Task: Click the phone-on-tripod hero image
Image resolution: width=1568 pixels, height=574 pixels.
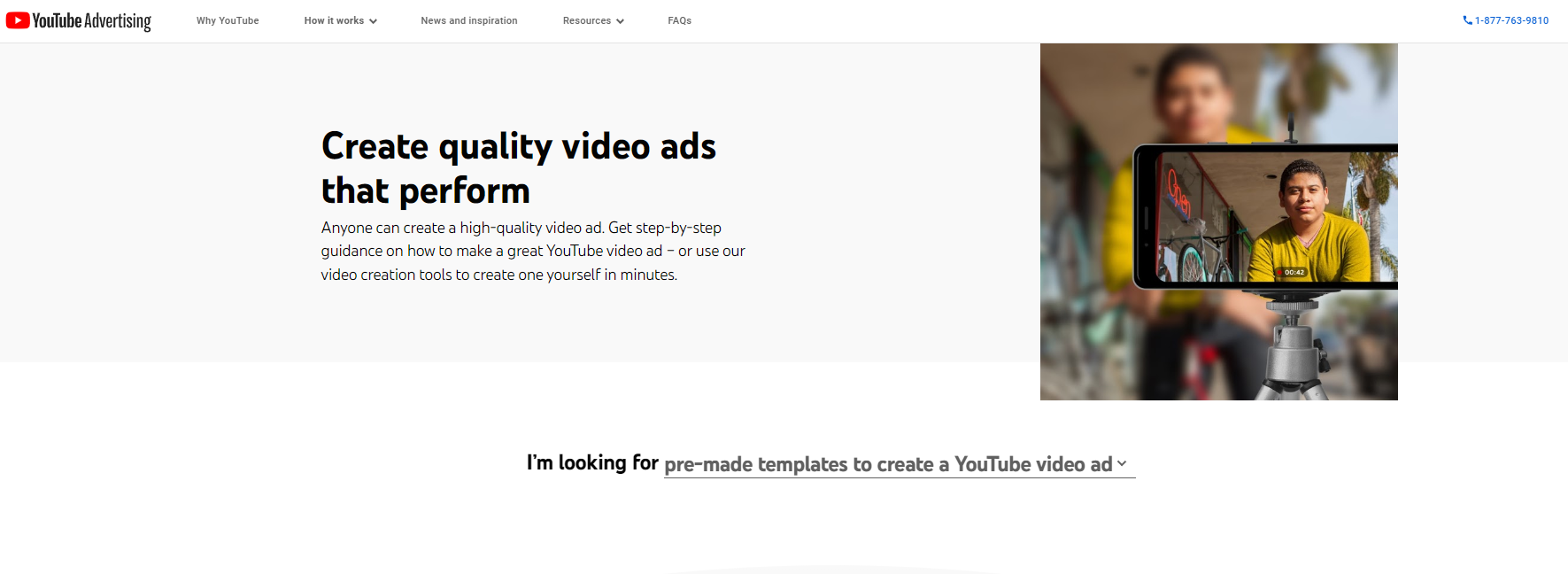Action: tap(1218, 221)
